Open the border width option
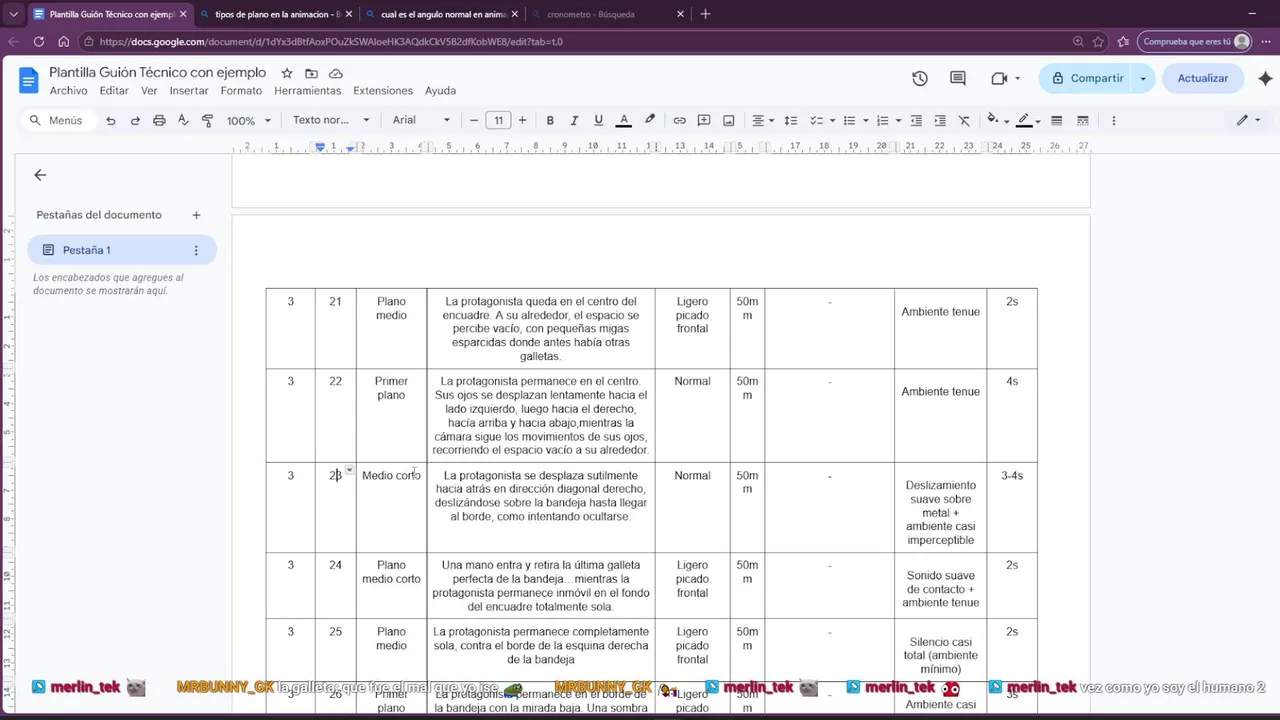 pyautogui.click(x=1056, y=120)
